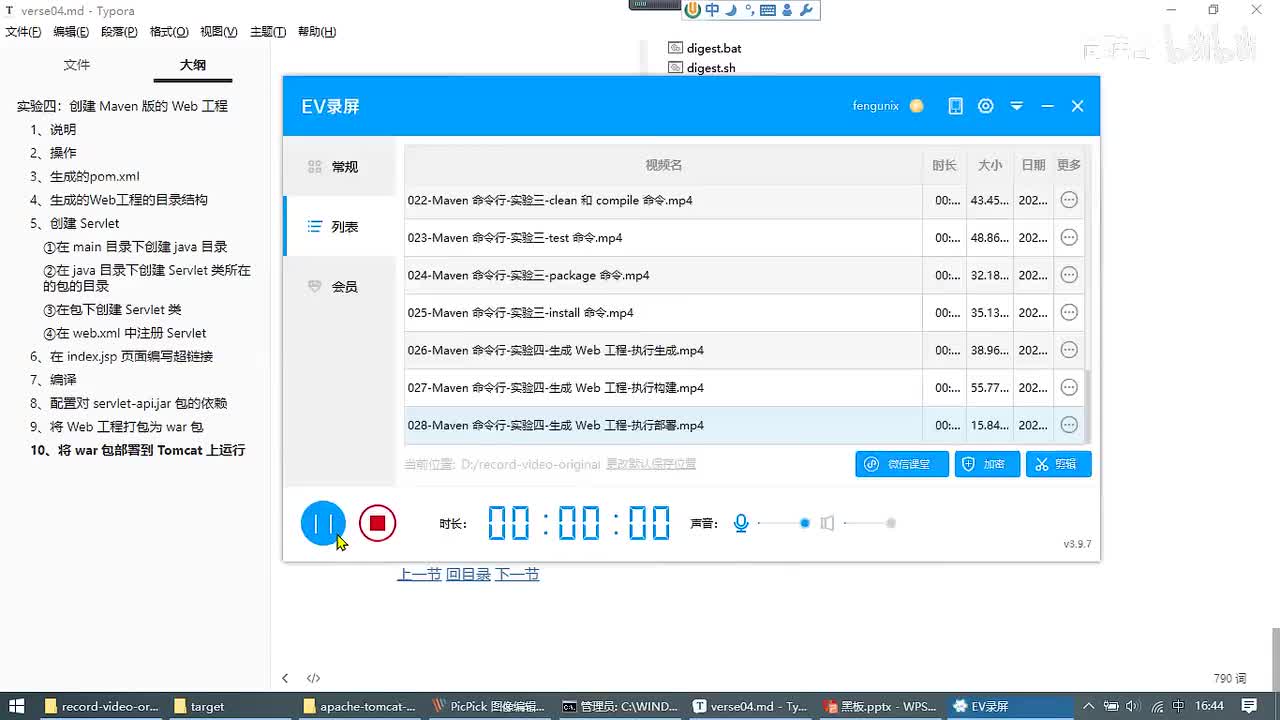
Task: Open 文件(F) menu in Typora
Action: (x=23, y=32)
